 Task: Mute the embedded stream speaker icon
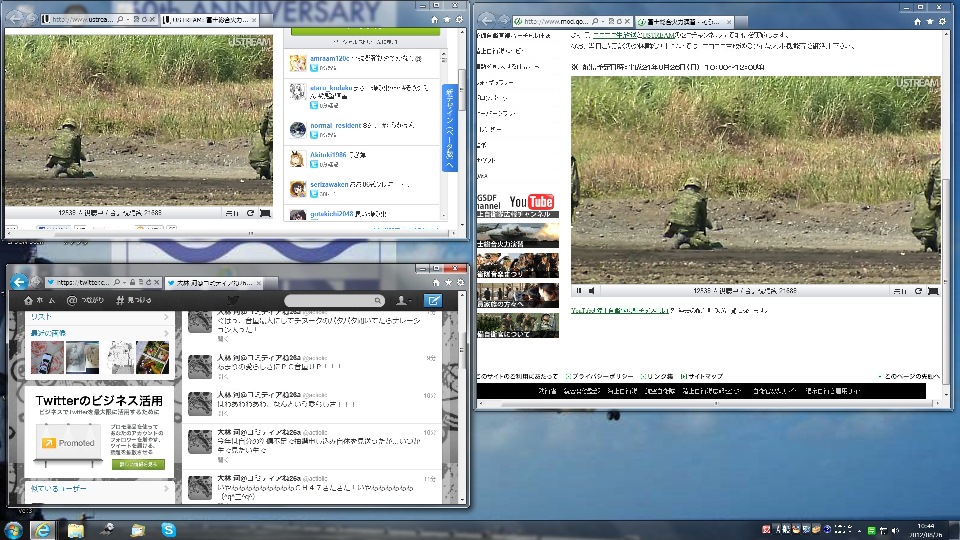pyautogui.click(x=592, y=291)
